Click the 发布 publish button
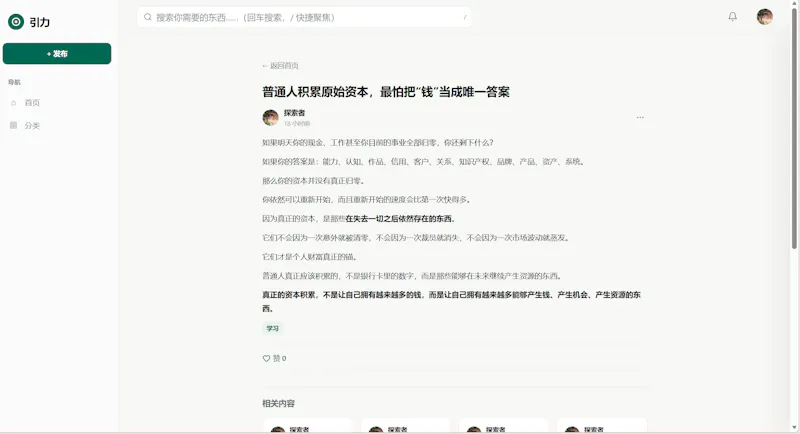This screenshot has height=434, width=800. [57, 54]
